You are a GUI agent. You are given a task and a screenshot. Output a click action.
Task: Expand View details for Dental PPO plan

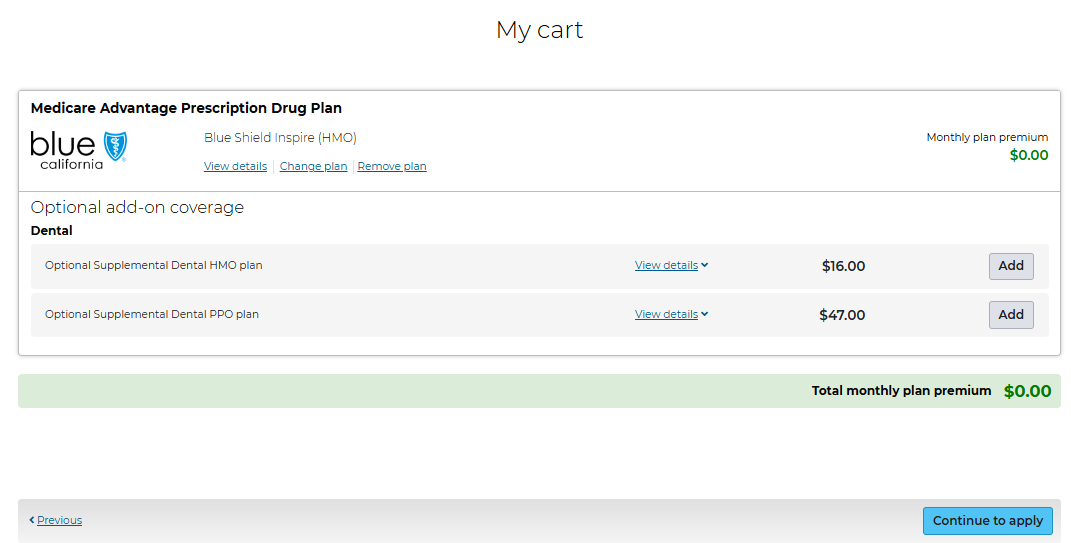666,314
